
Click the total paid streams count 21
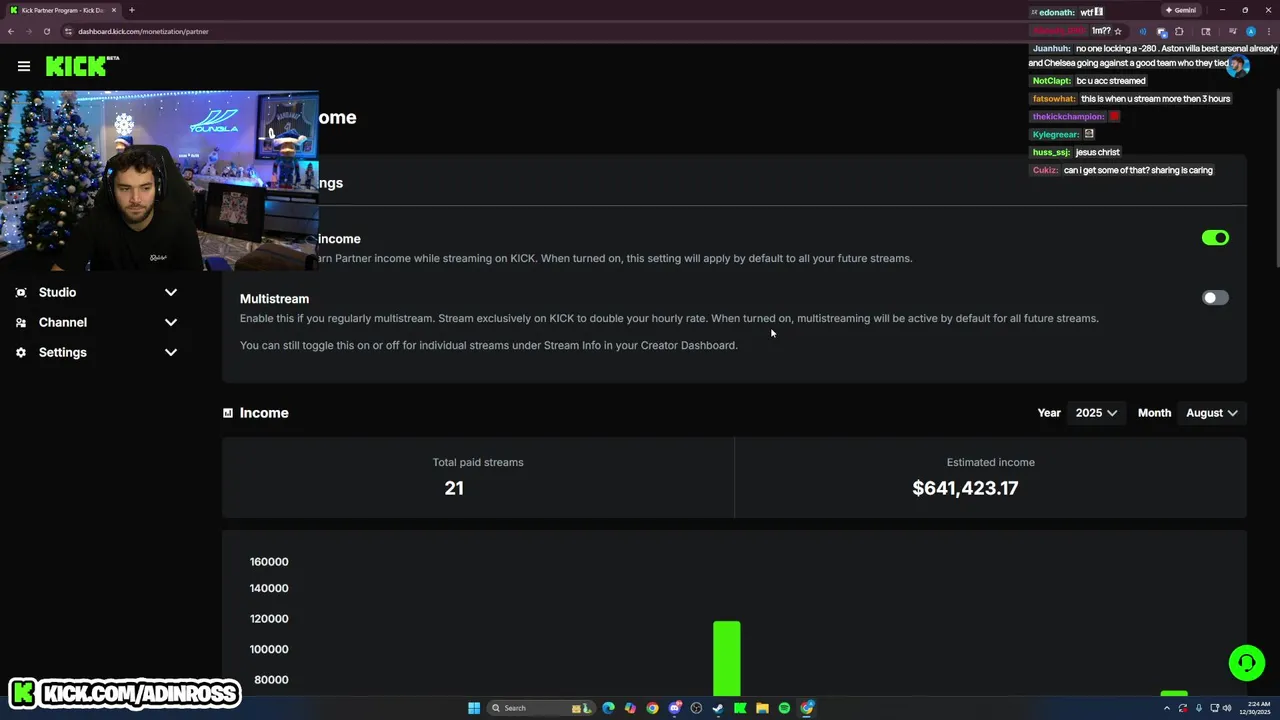(x=454, y=488)
